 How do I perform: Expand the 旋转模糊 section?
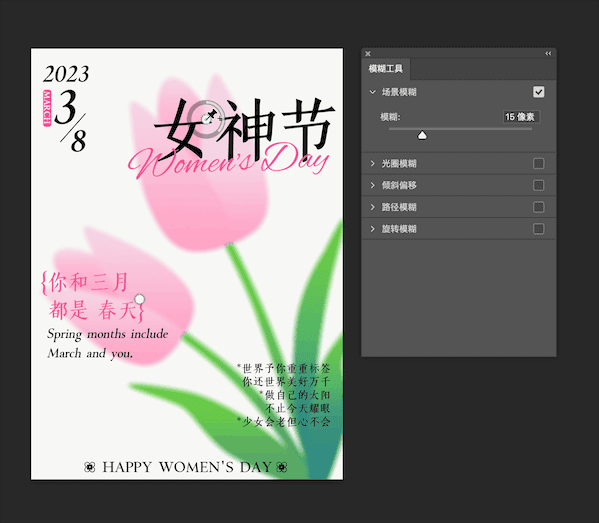point(372,229)
